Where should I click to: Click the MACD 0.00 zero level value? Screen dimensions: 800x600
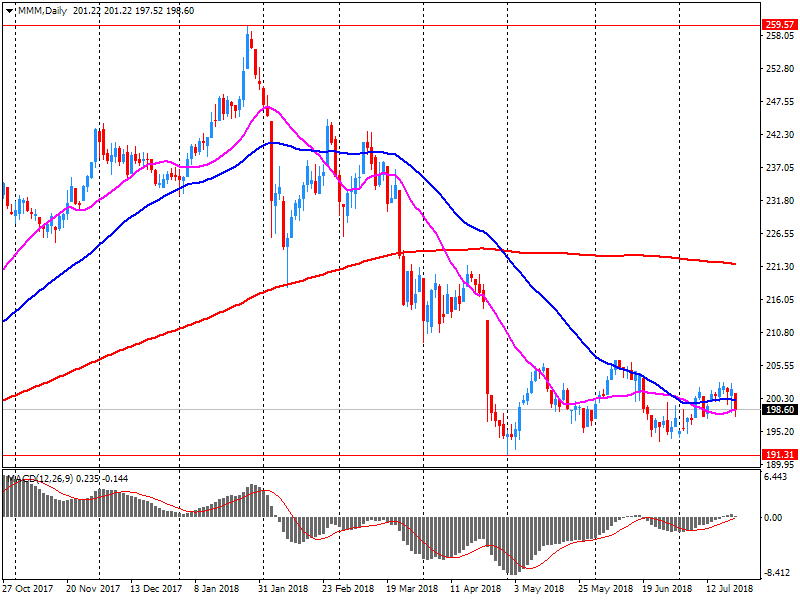point(773,518)
